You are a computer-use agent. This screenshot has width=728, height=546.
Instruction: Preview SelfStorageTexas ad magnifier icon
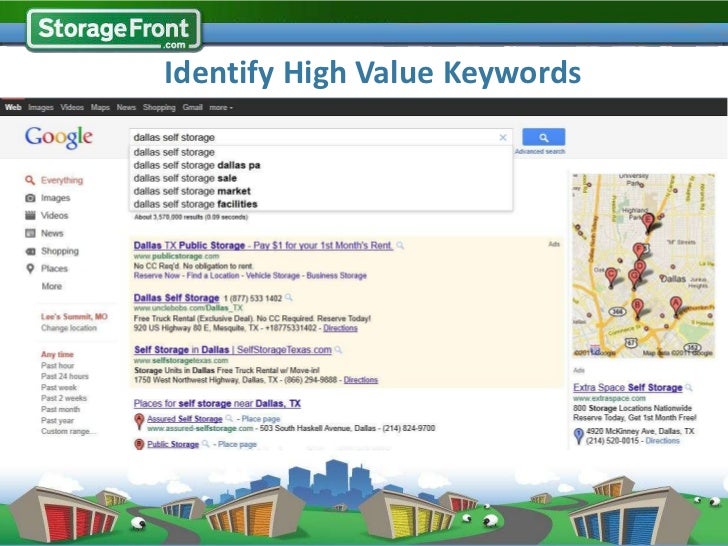click(338, 350)
